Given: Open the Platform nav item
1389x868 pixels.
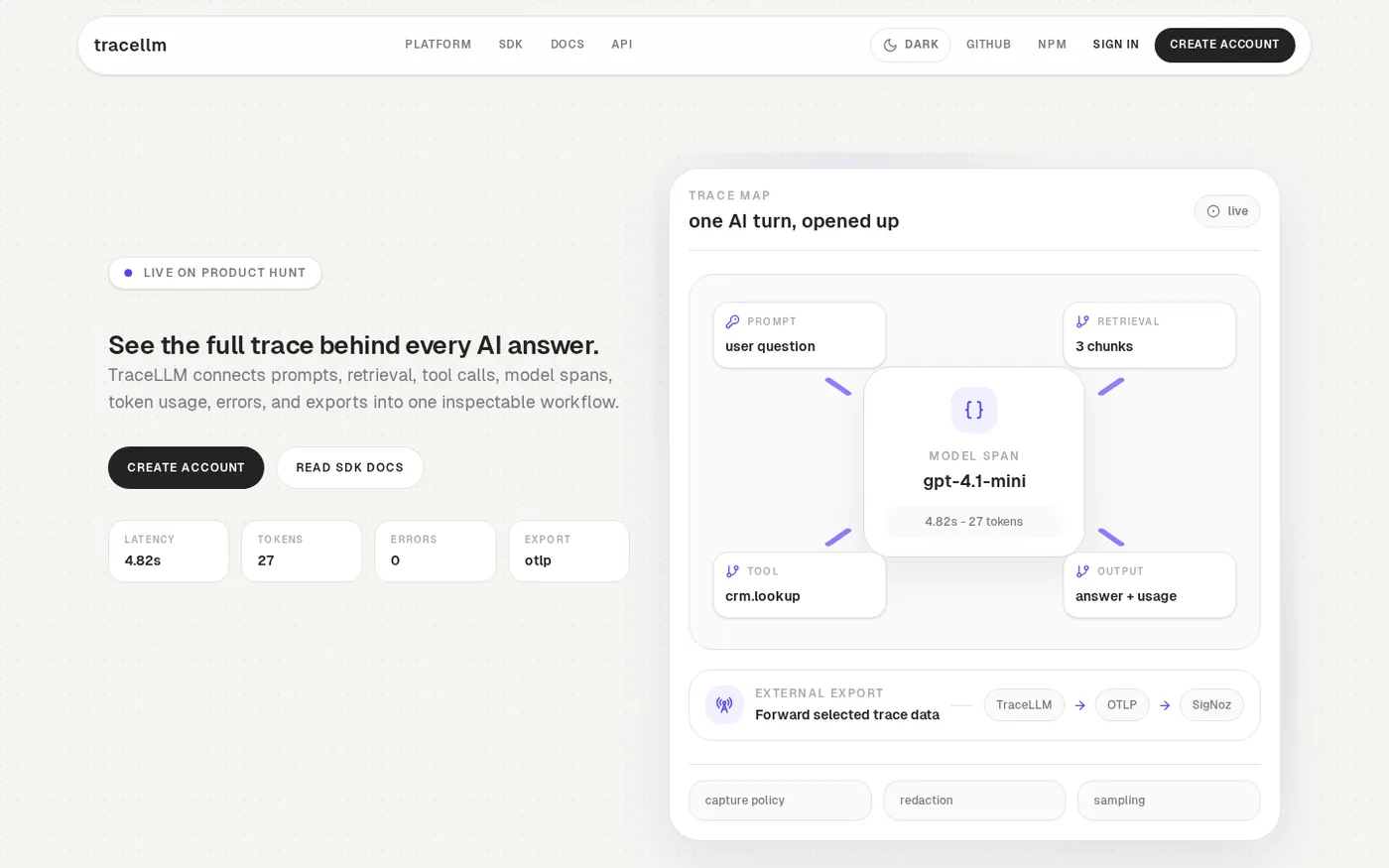Looking at the screenshot, I should click(x=438, y=45).
